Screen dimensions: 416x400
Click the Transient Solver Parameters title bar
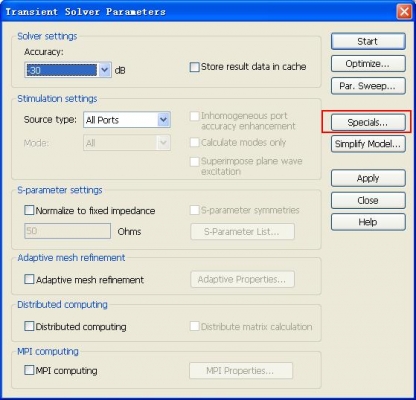click(200, 12)
